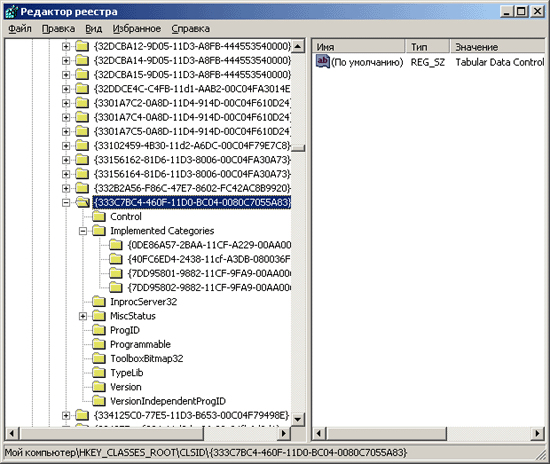Select the (По умолчанию) value name

click(x=367, y=62)
